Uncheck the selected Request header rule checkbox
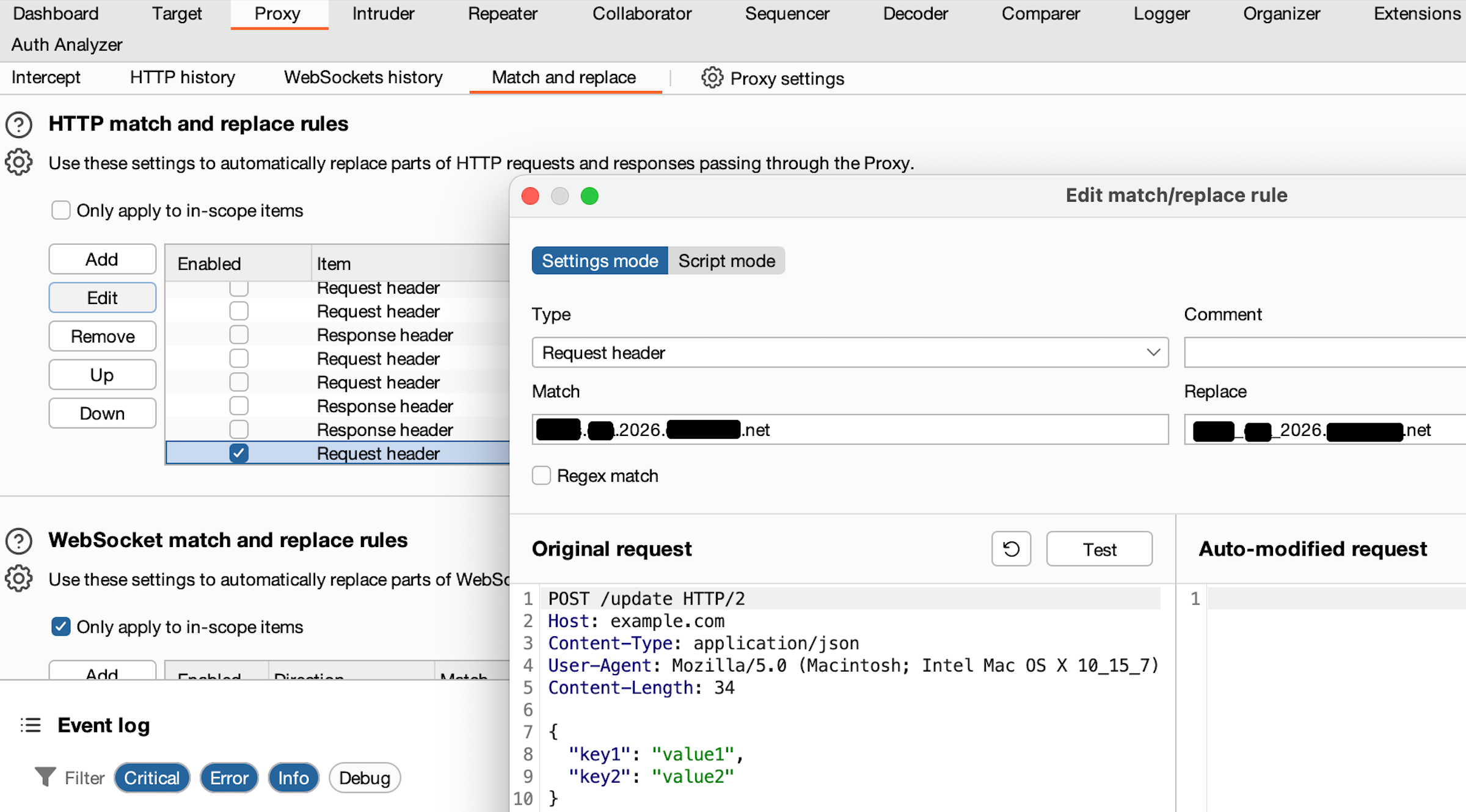The image size is (1466, 812). pyautogui.click(x=239, y=454)
